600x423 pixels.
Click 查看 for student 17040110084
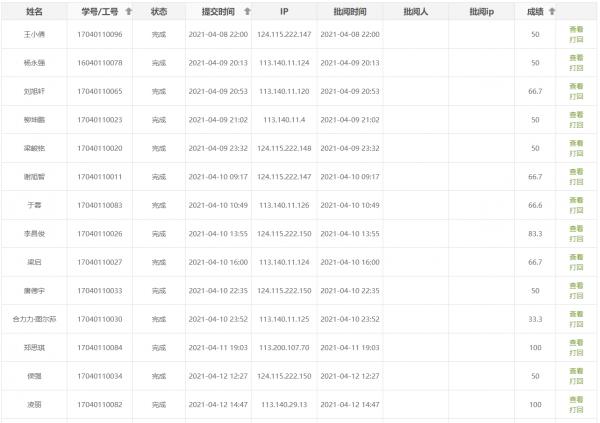click(575, 343)
